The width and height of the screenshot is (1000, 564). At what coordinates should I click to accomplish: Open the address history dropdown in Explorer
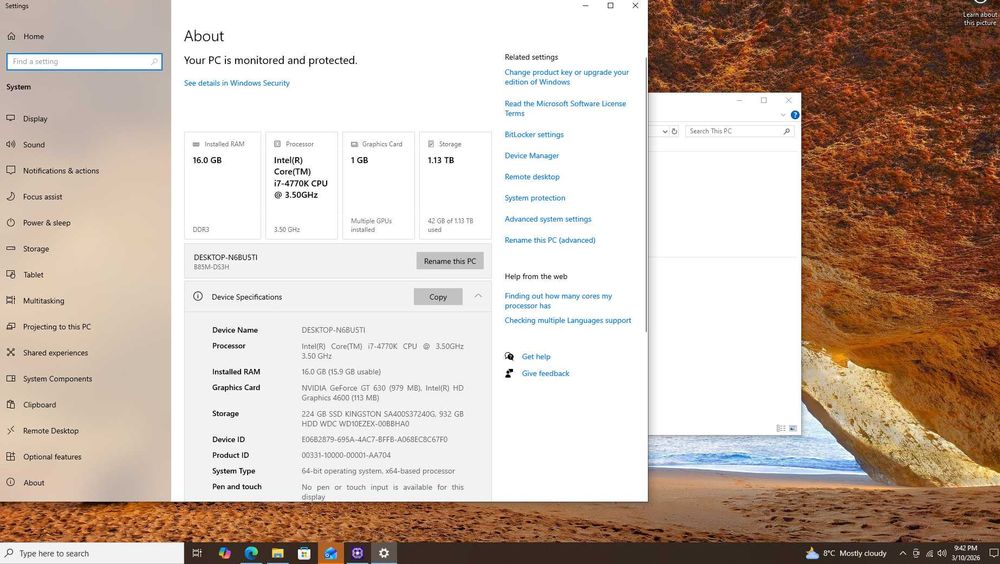pos(665,131)
